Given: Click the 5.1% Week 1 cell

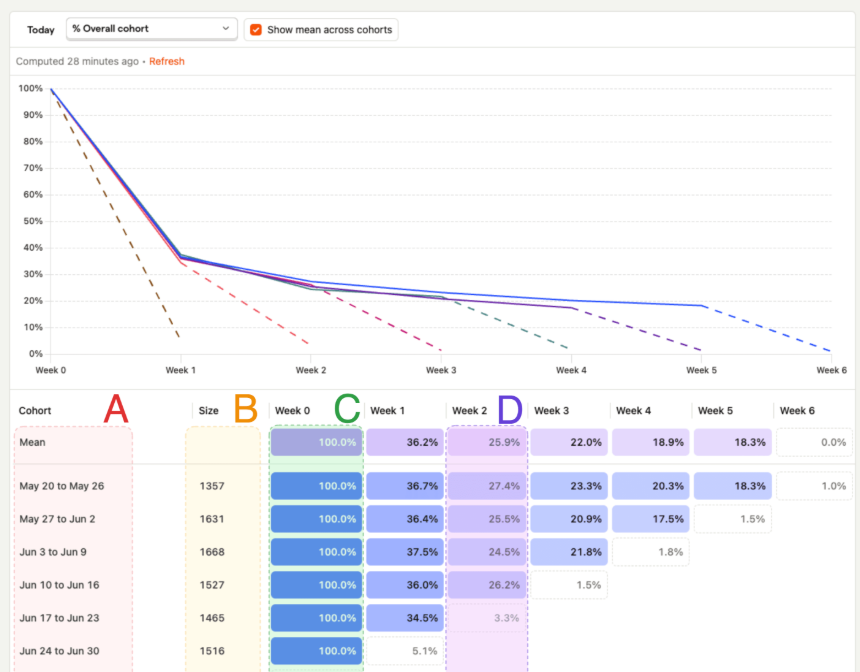Looking at the screenshot, I should (x=405, y=651).
